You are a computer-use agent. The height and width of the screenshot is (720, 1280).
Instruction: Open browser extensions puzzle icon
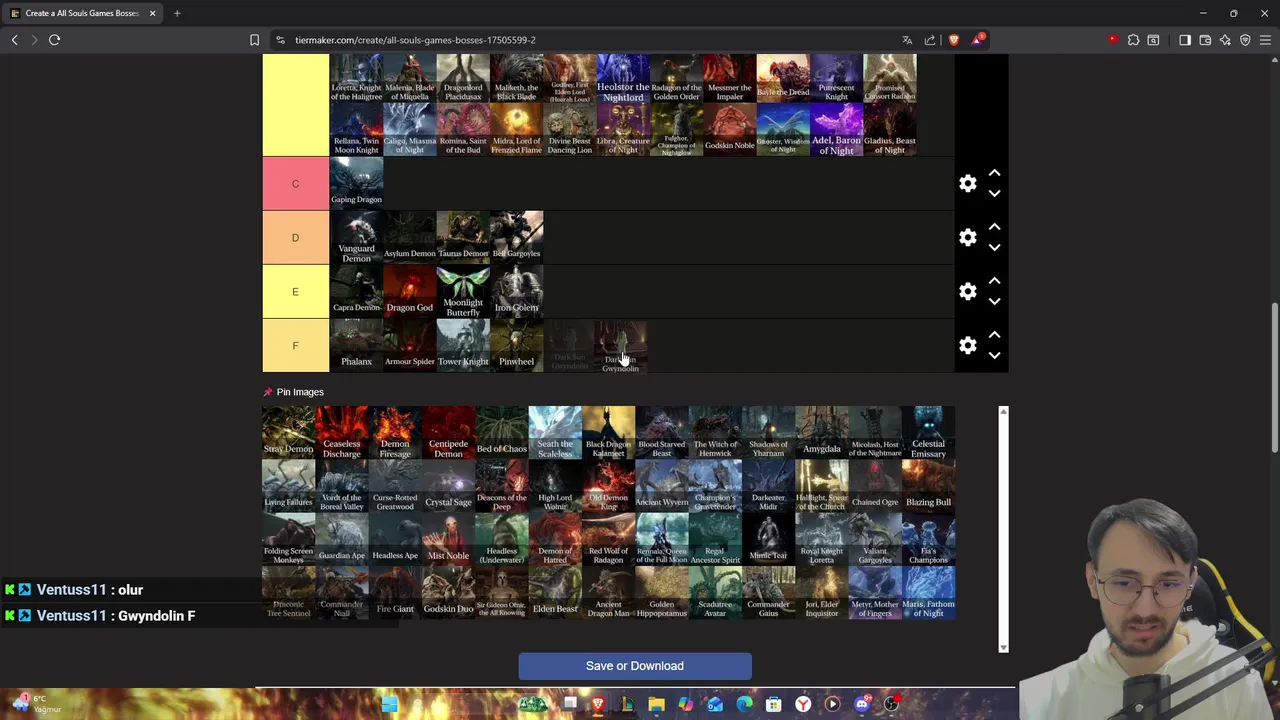click(1133, 40)
